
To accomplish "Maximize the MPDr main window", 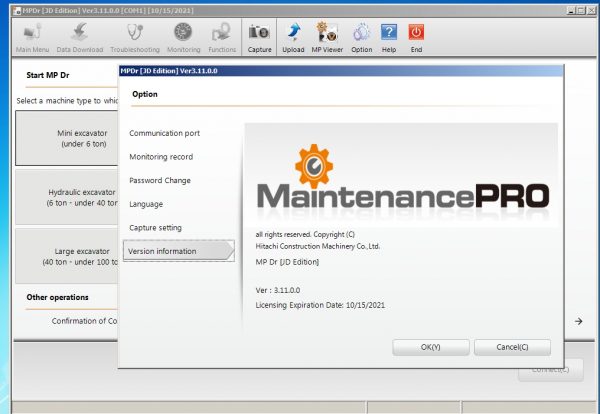I will [x=581, y=11].
